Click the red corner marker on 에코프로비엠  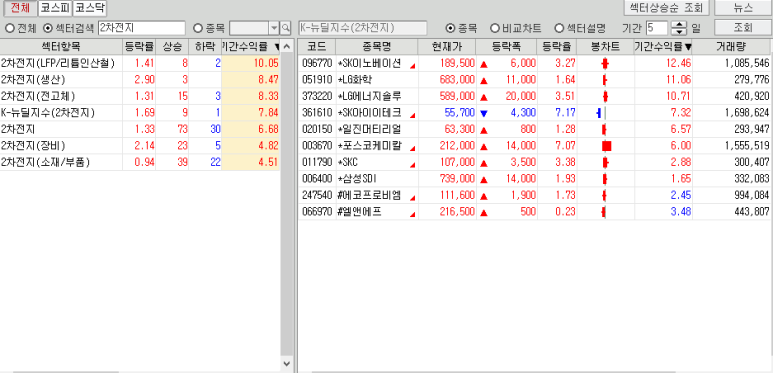pyautogui.click(x=413, y=198)
